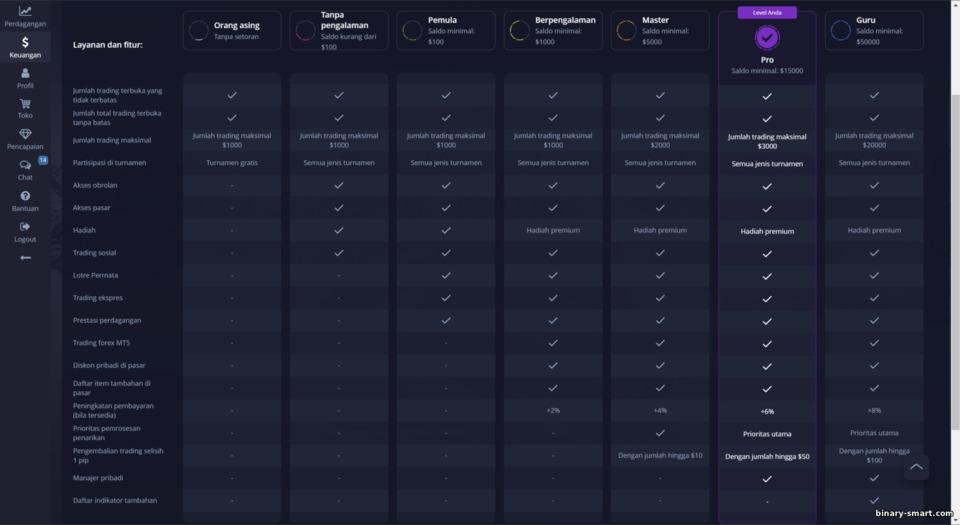Select the Berpengalaman level card

(x=553, y=31)
